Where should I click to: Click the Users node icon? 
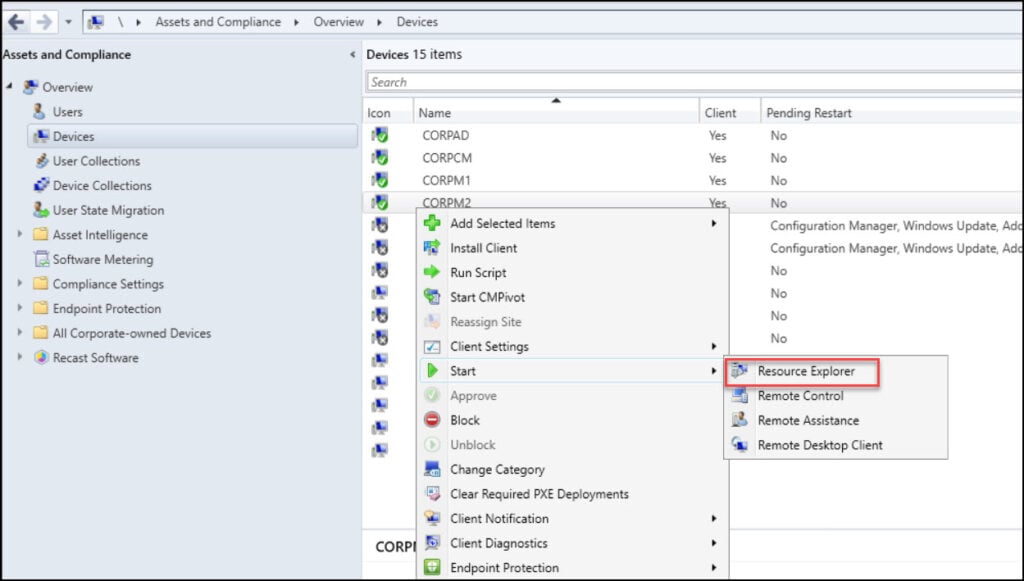40,112
